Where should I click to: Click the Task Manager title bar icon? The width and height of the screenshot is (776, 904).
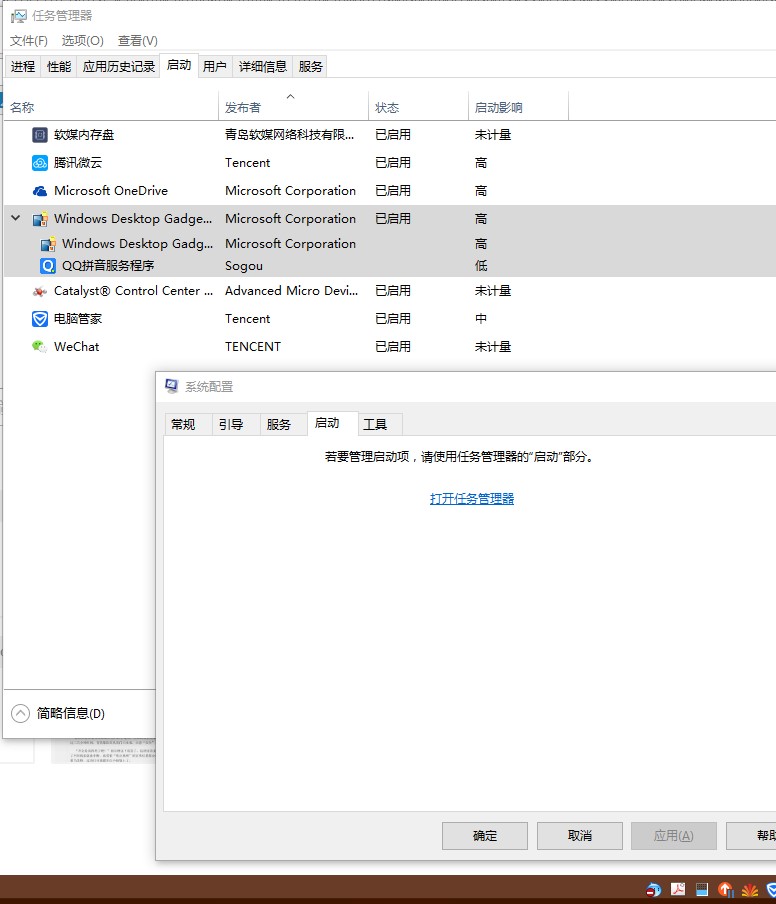point(18,16)
